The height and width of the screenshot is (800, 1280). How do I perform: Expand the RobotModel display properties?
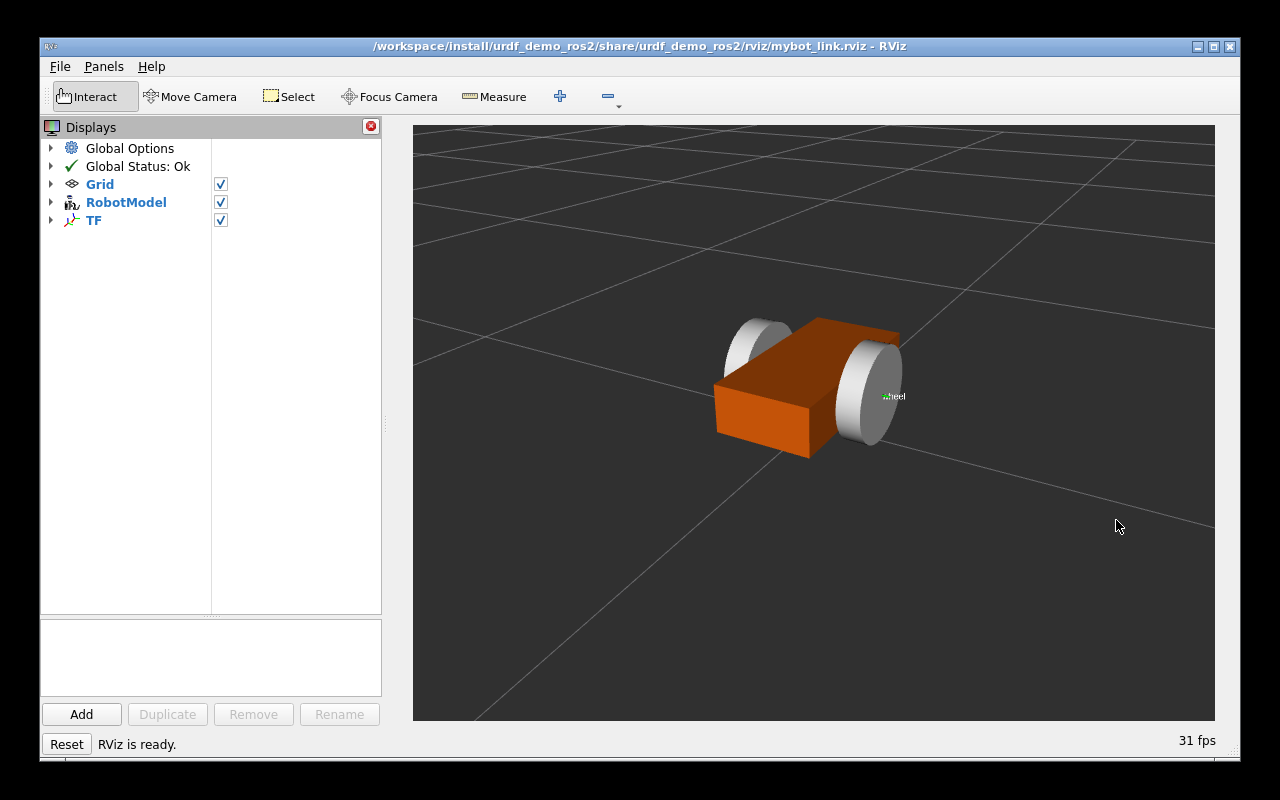click(51, 202)
